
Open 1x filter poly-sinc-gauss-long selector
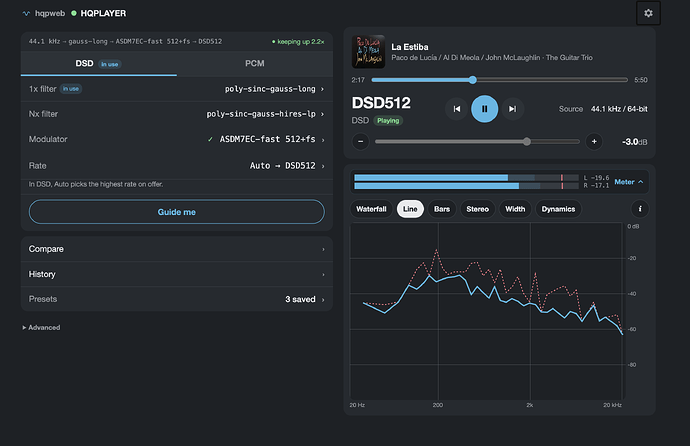tap(176, 89)
